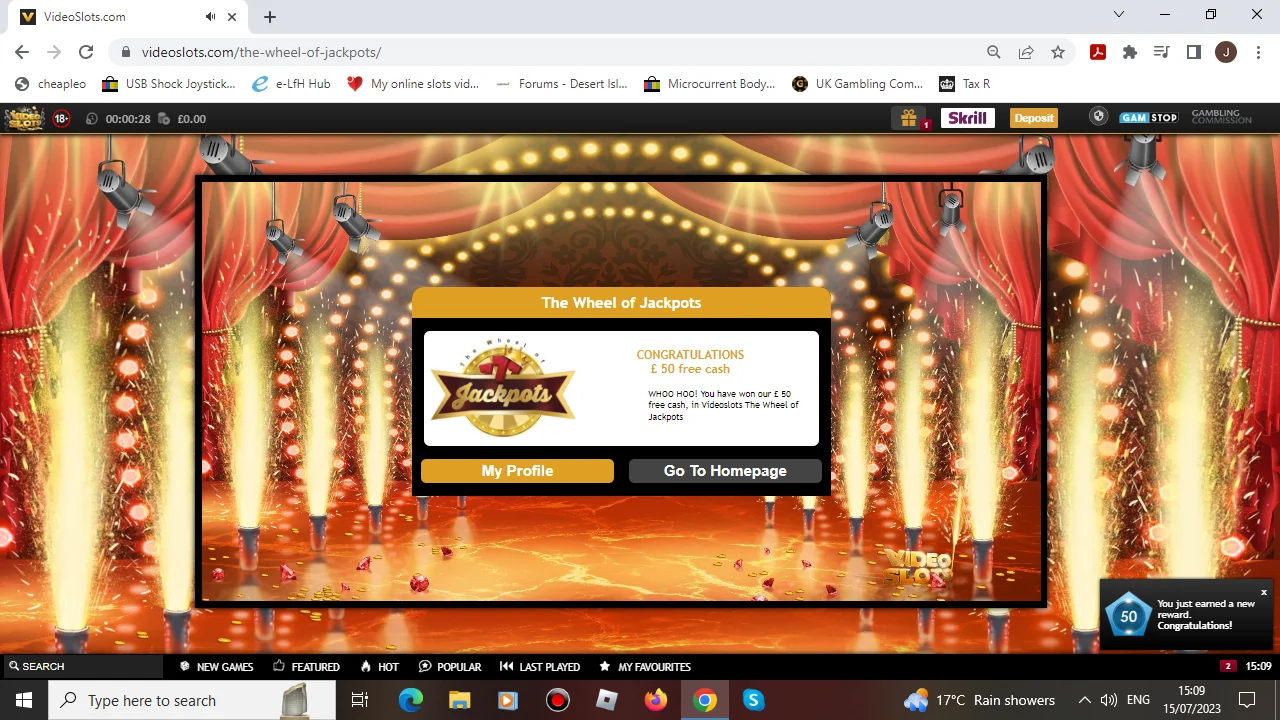Open the Last Played category

click(540, 667)
